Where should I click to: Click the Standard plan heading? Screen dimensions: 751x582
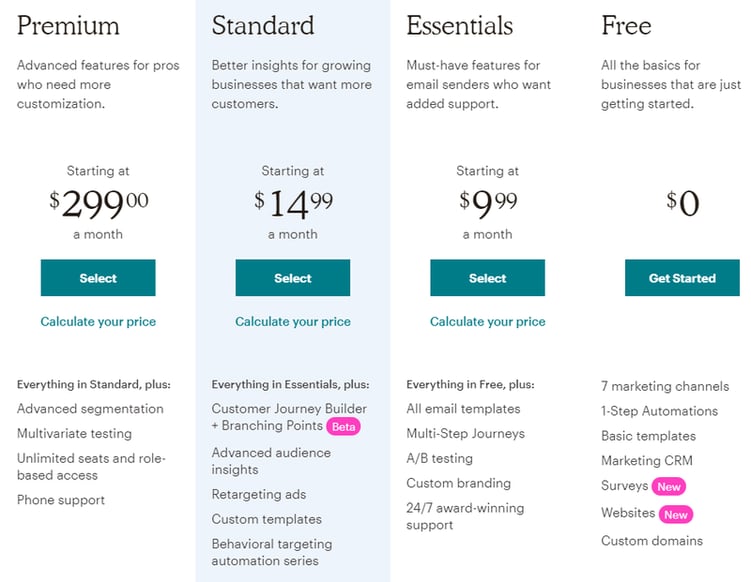click(263, 26)
